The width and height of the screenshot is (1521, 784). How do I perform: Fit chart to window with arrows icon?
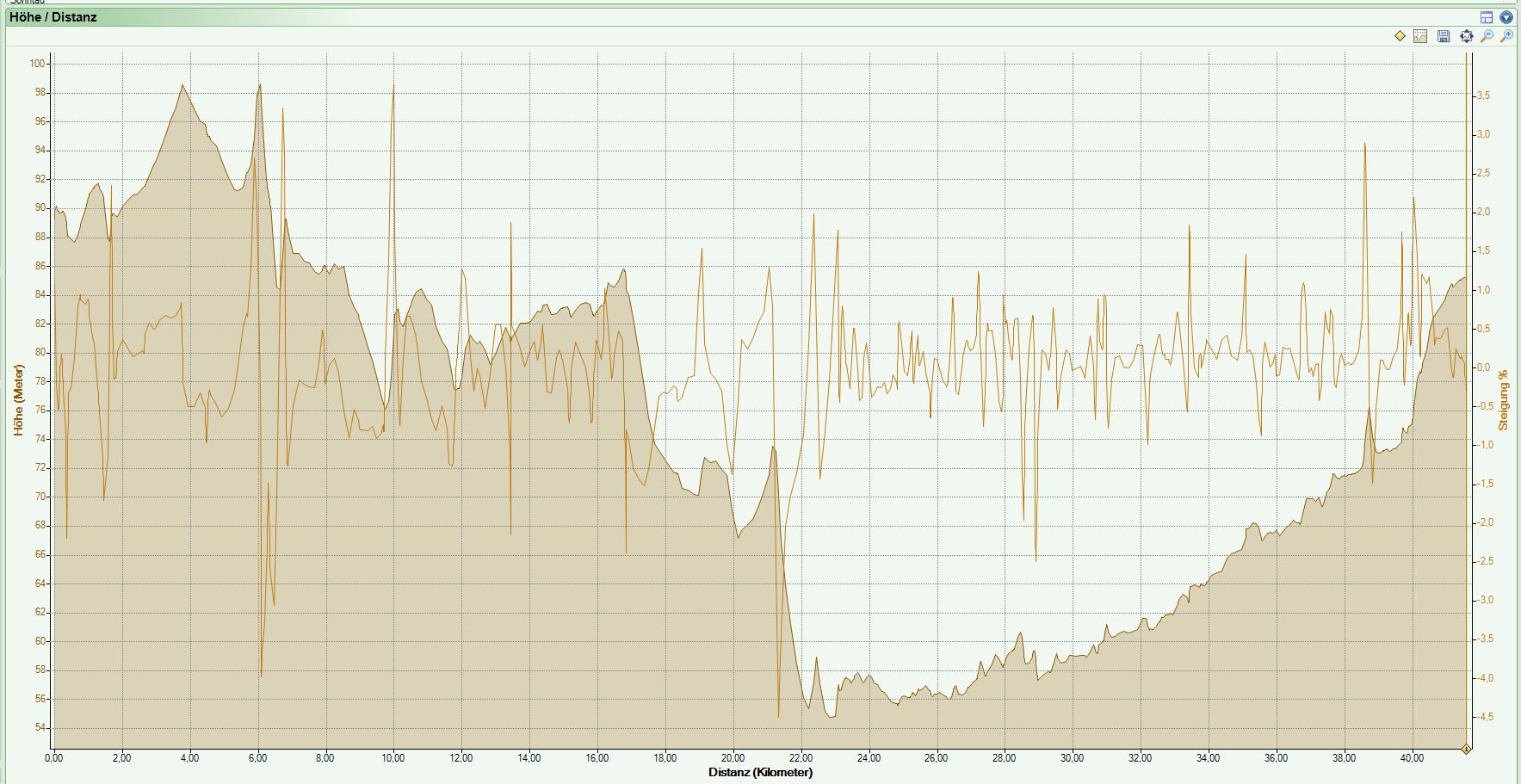(1467, 36)
